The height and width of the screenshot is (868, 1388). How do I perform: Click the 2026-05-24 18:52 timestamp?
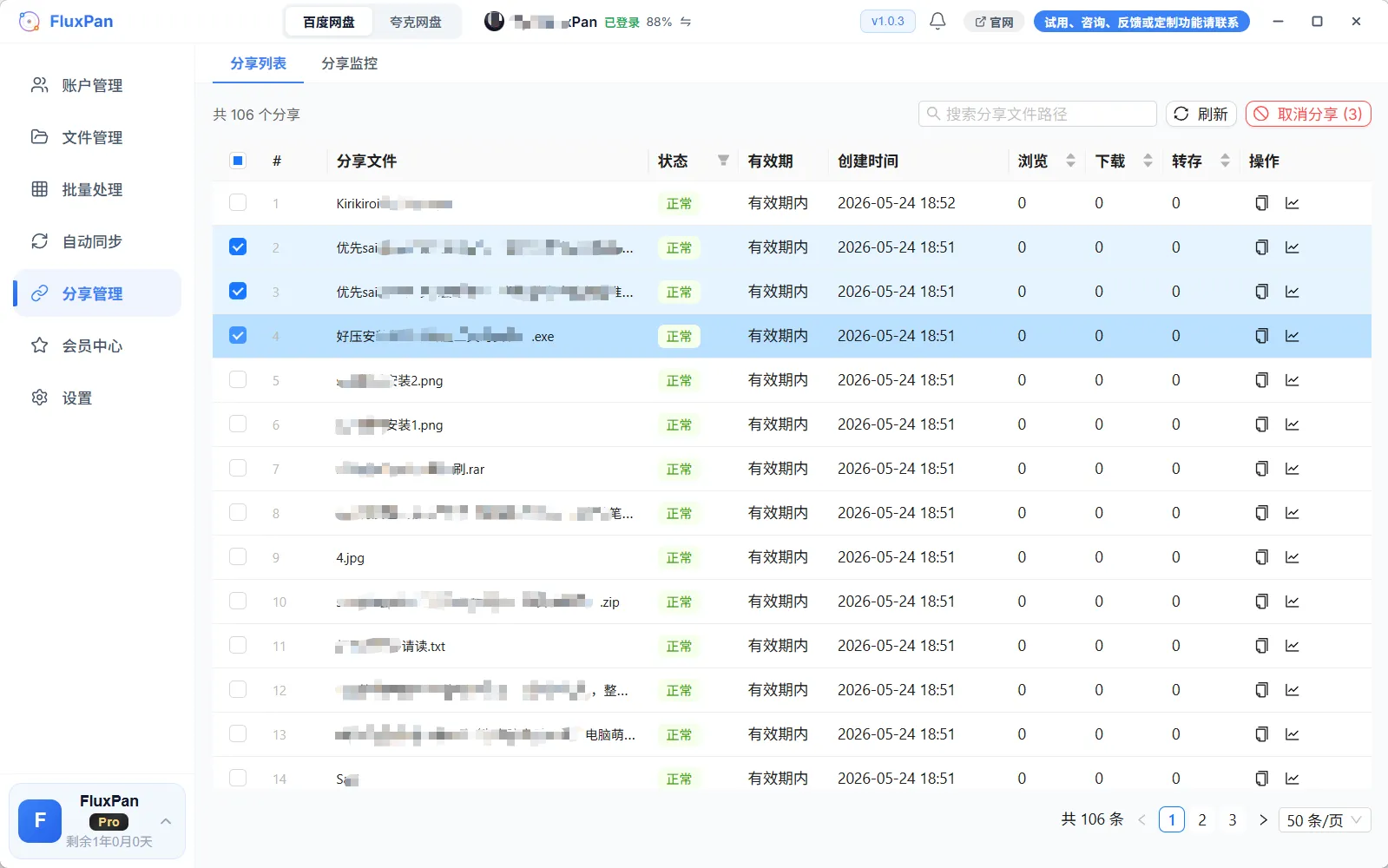pyautogui.click(x=896, y=203)
